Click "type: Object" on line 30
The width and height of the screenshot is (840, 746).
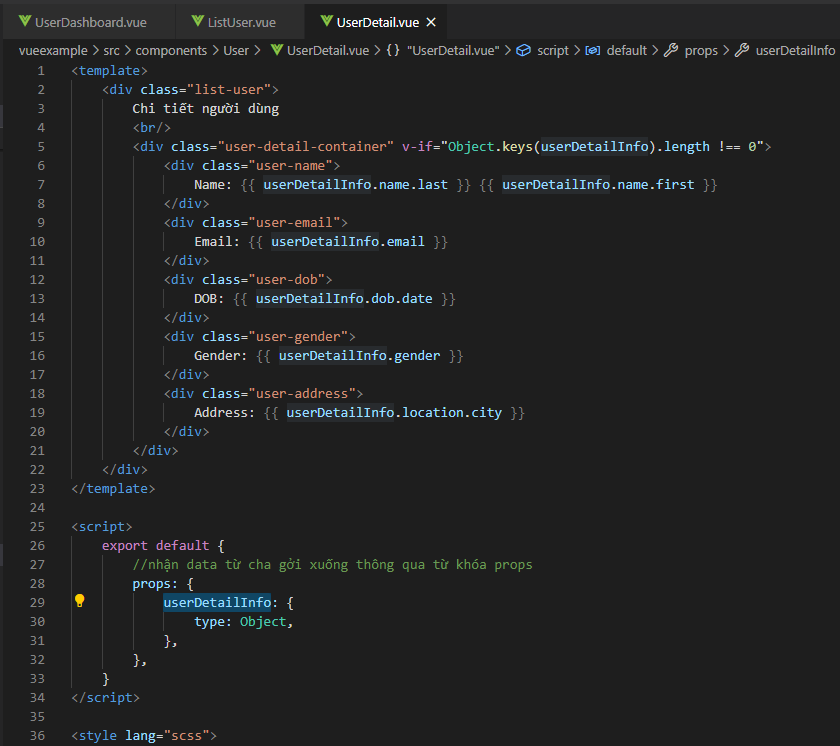click(241, 622)
